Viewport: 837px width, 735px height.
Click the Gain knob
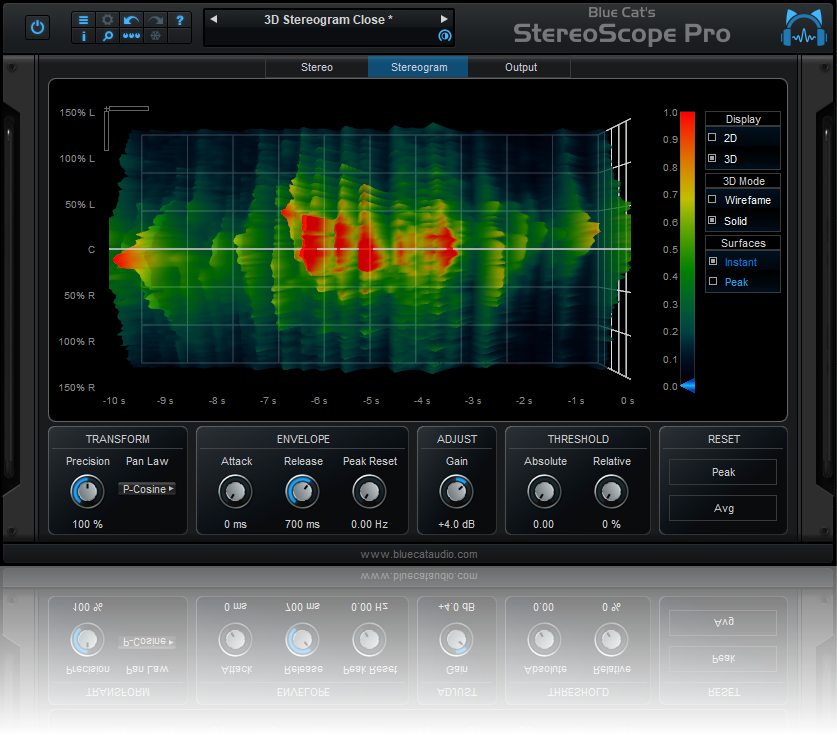[456, 491]
